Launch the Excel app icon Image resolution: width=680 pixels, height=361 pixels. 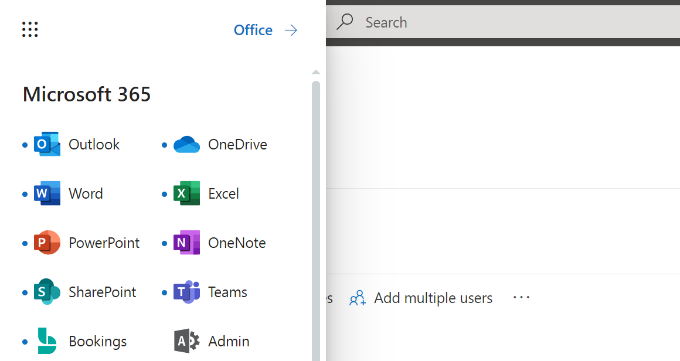click(x=186, y=194)
